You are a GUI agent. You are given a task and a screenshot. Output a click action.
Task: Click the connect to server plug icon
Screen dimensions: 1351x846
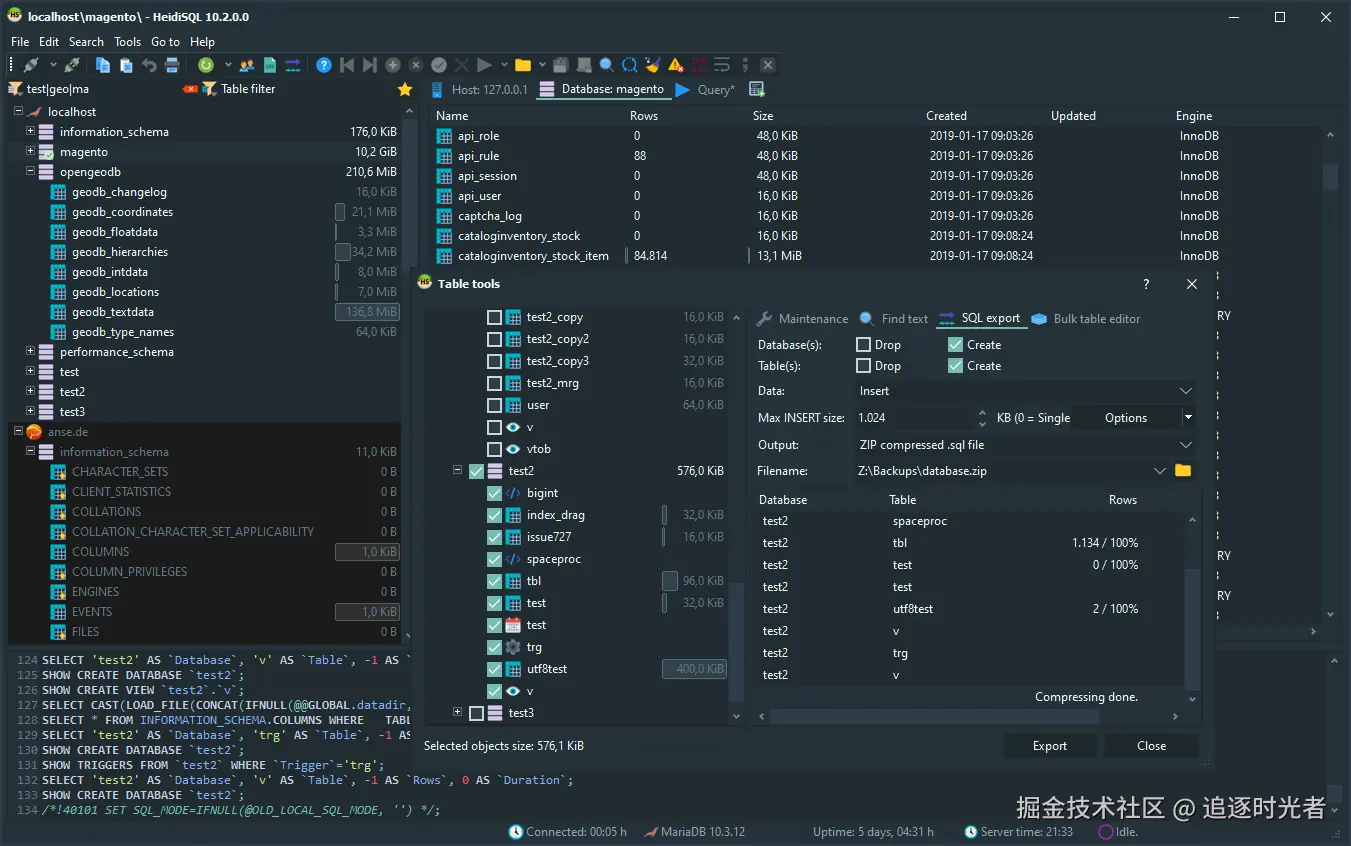tap(32, 65)
